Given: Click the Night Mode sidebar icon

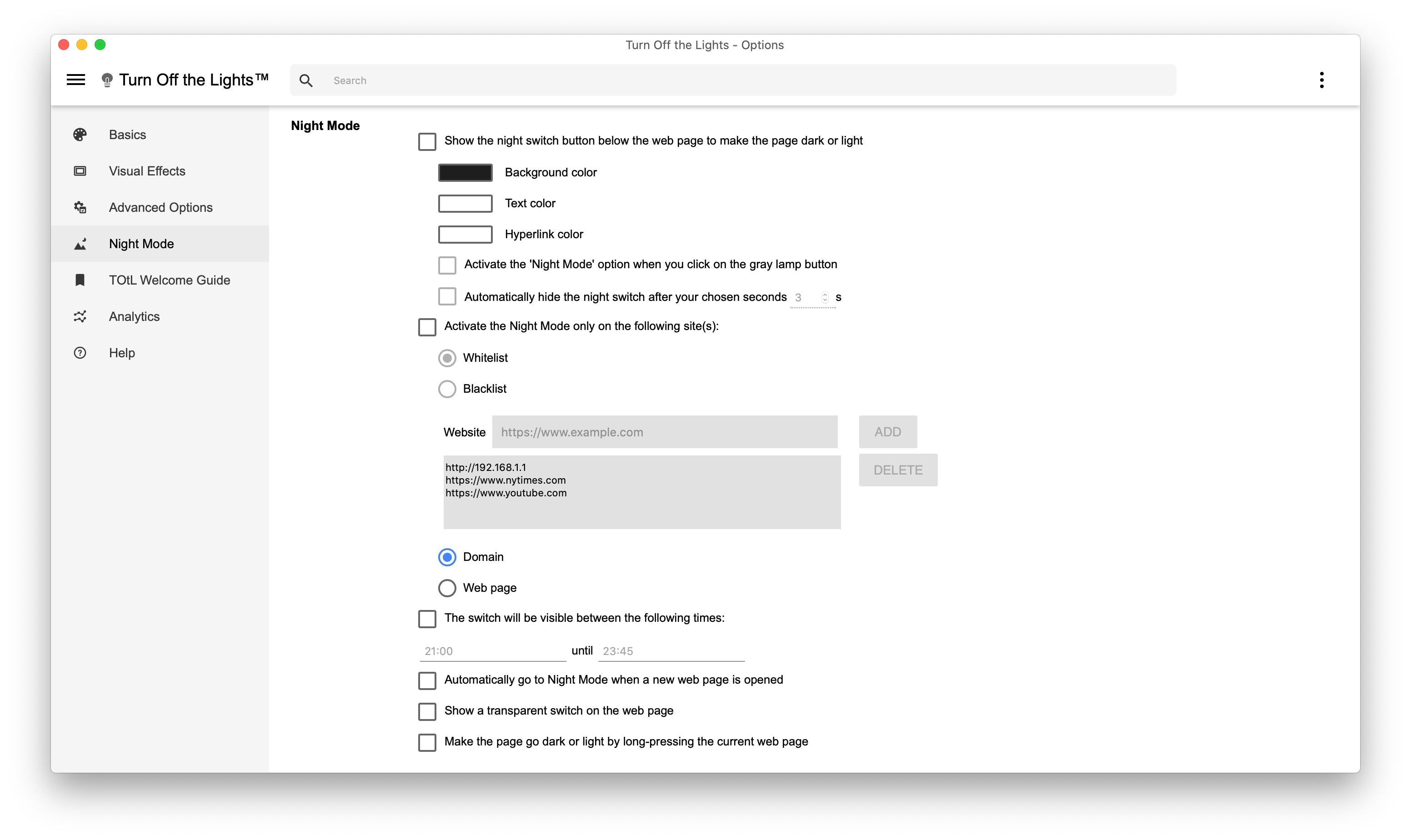Looking at the screenshot, I should tap(80, 244).
